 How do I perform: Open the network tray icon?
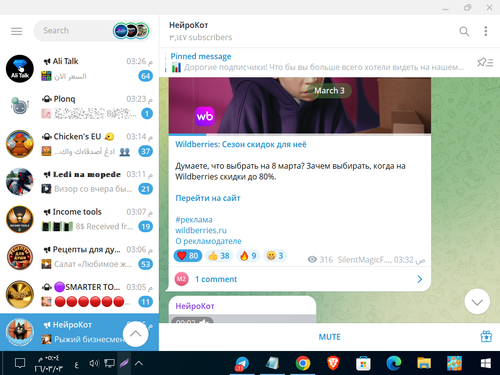click(x=109, y=363)
